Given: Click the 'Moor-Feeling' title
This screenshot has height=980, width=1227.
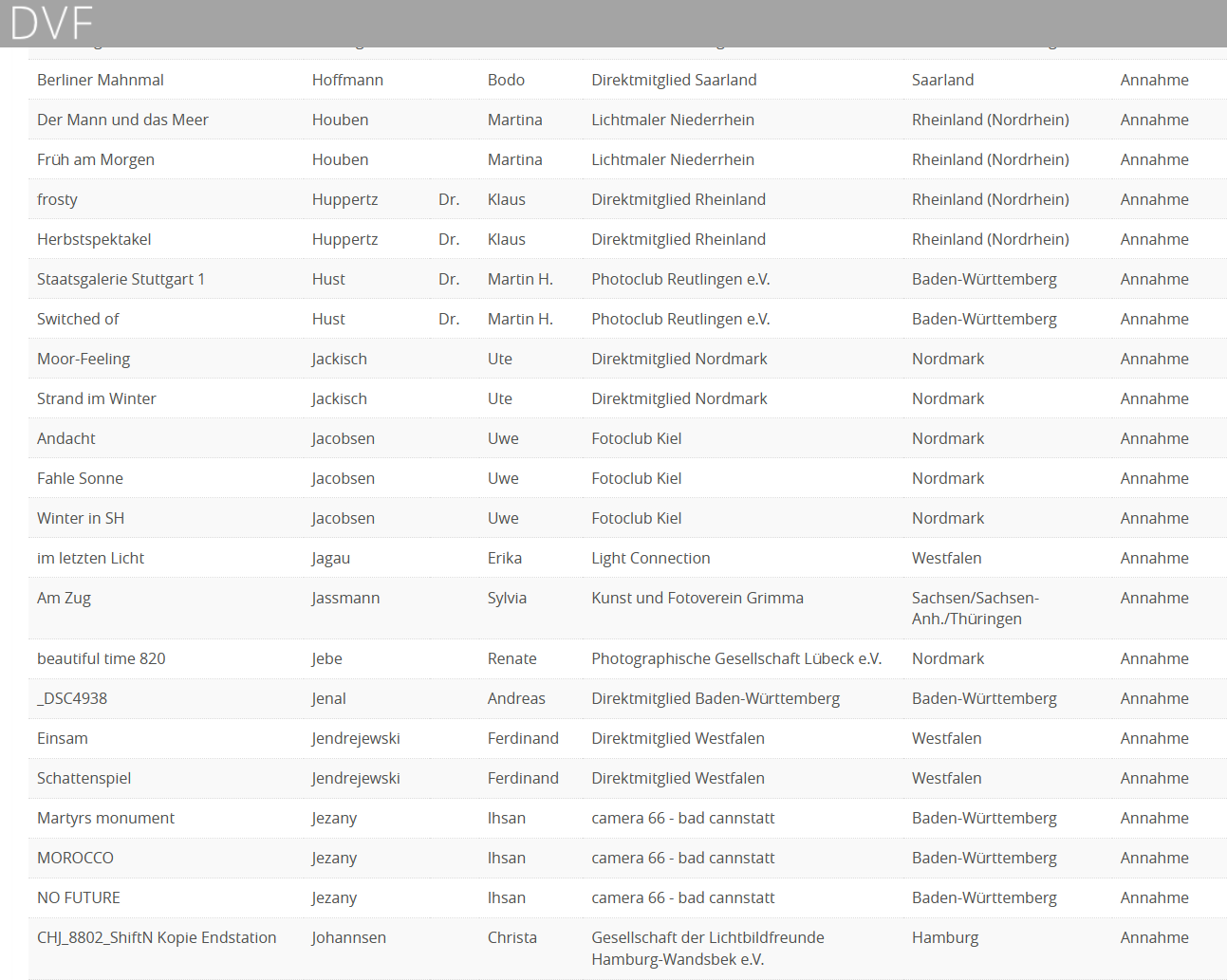Looking at the screenshot, I should (84, 359).
